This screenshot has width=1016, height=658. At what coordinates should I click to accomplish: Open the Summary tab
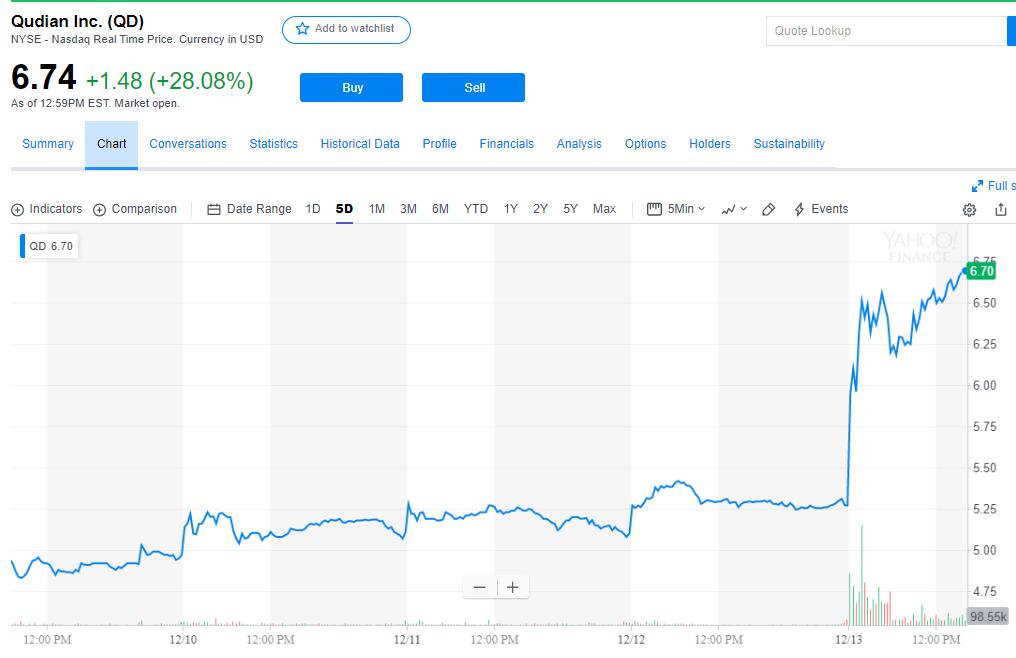pos(48,144)
